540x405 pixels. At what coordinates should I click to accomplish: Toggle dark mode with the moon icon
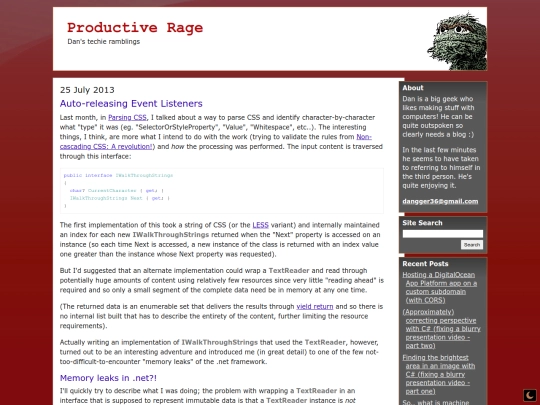coord(530,395)
